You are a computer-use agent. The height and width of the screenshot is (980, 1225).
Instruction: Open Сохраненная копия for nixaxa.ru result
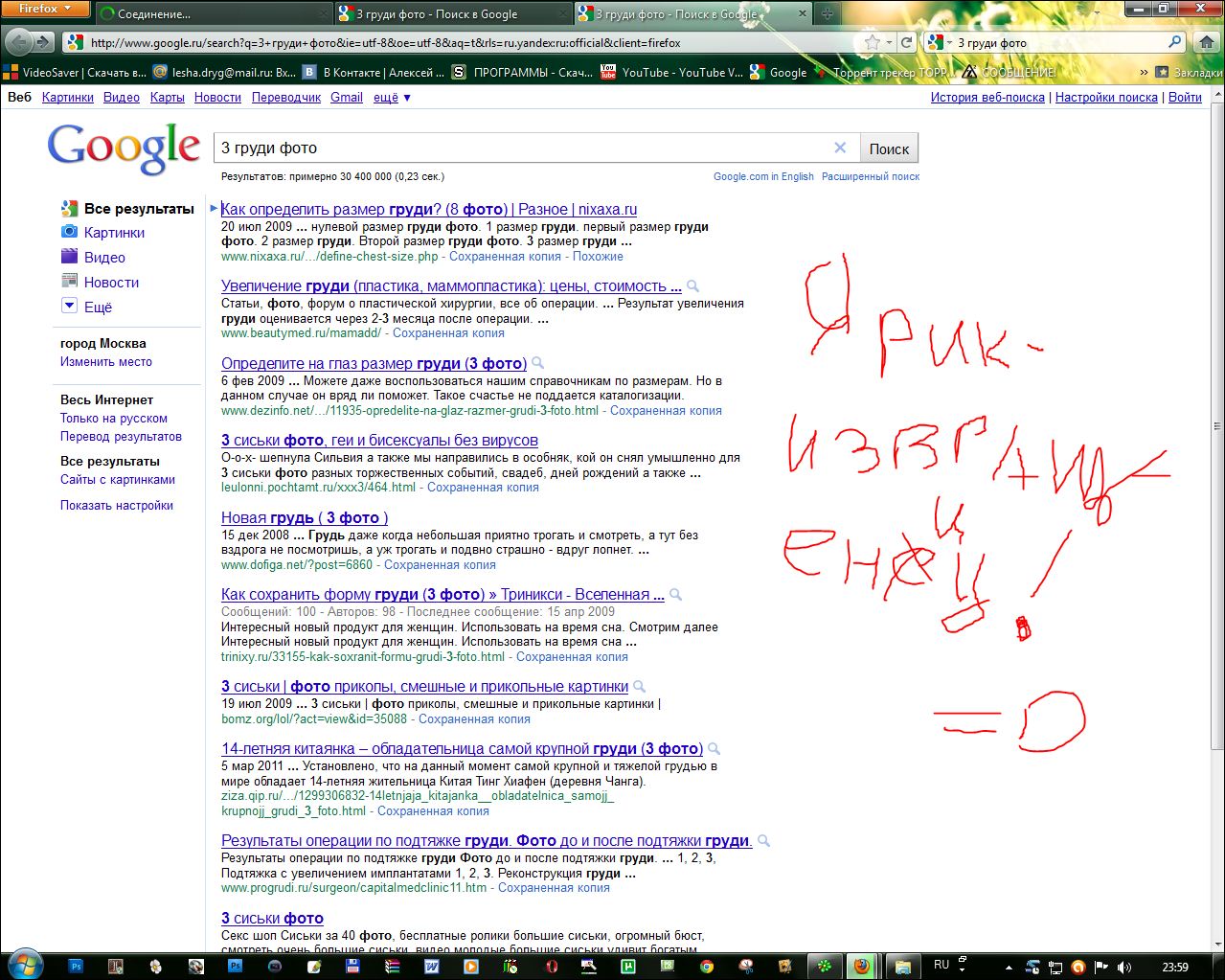[506, 256]
